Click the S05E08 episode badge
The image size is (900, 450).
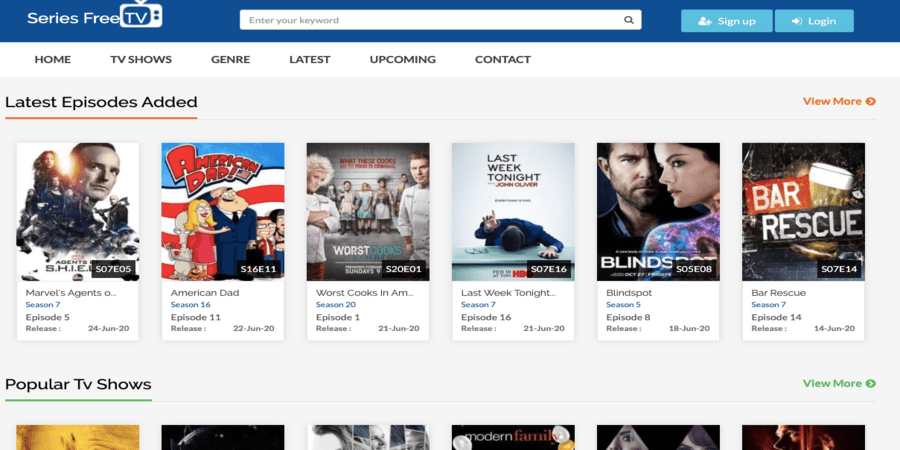695,269
